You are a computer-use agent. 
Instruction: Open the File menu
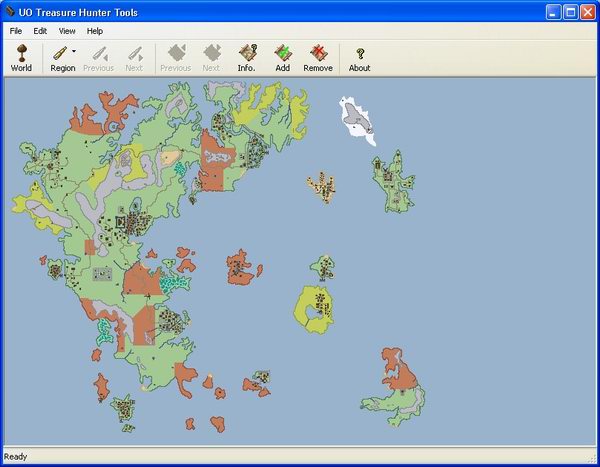click(x=16, y=31)
